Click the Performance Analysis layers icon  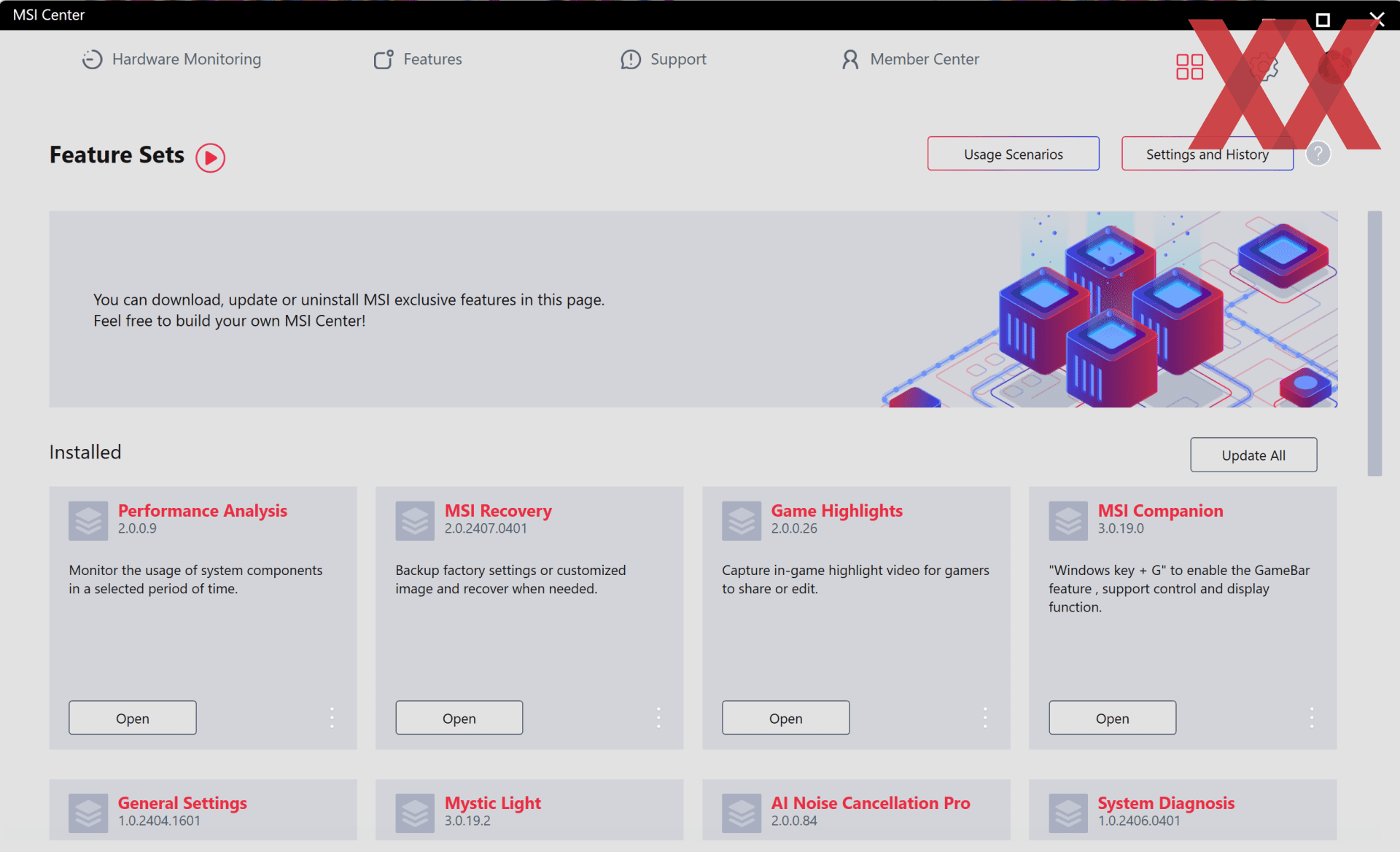tap(88, 520)
